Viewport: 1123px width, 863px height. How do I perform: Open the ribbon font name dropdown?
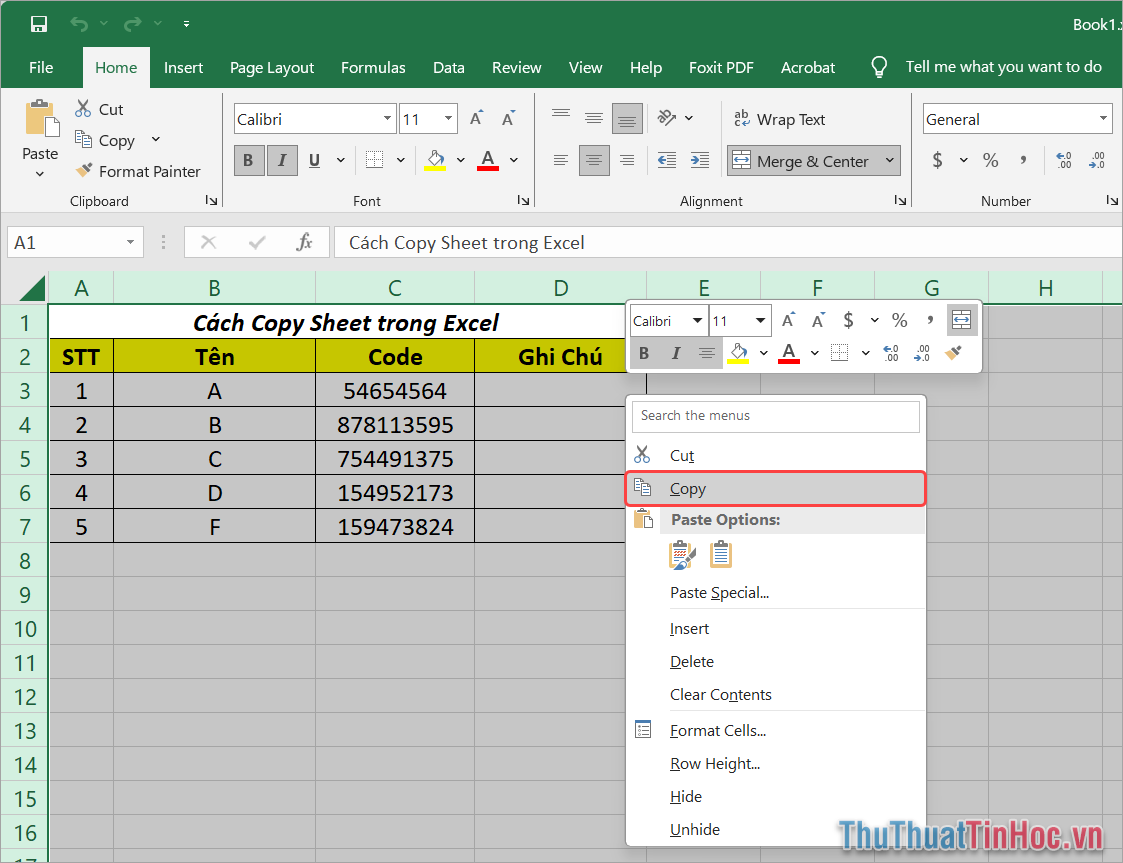[x=387, y=118]
